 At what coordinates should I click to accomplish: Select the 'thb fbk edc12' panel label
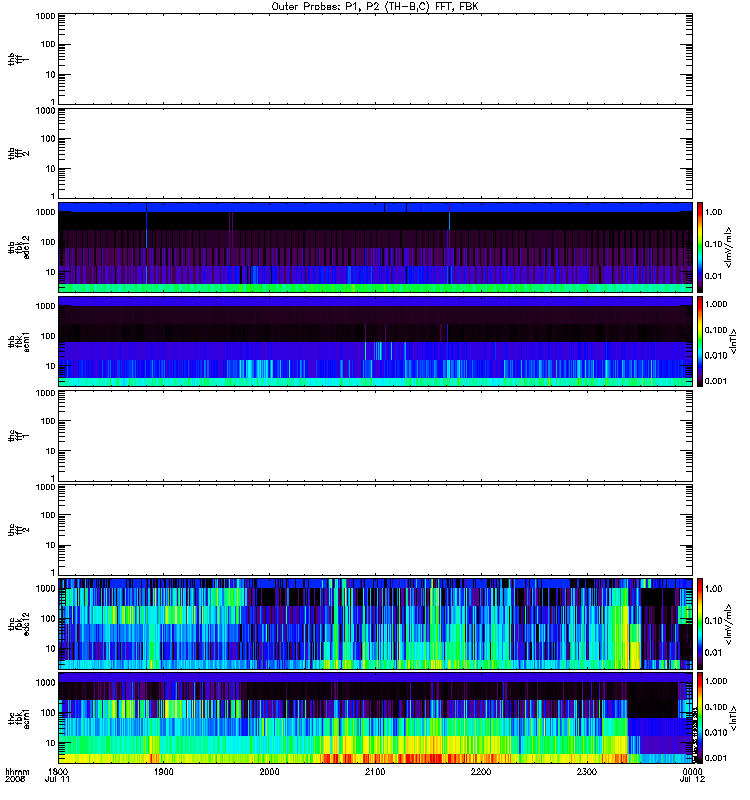[x=18, y=247]
